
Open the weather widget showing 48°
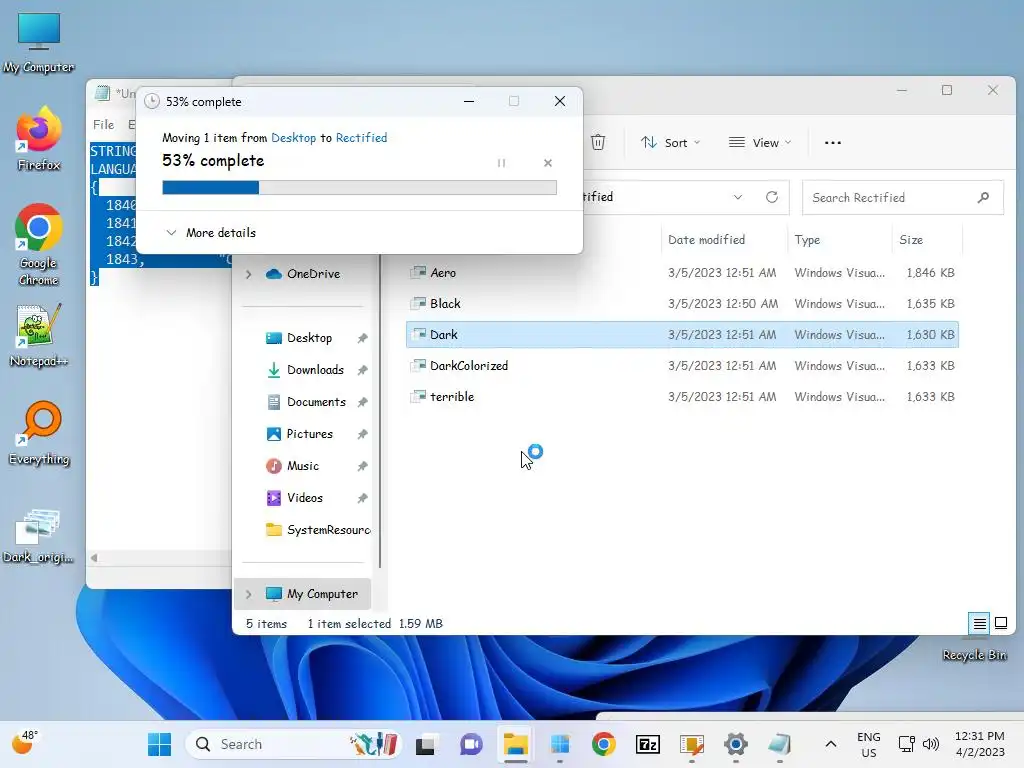(x=24, y=743)
